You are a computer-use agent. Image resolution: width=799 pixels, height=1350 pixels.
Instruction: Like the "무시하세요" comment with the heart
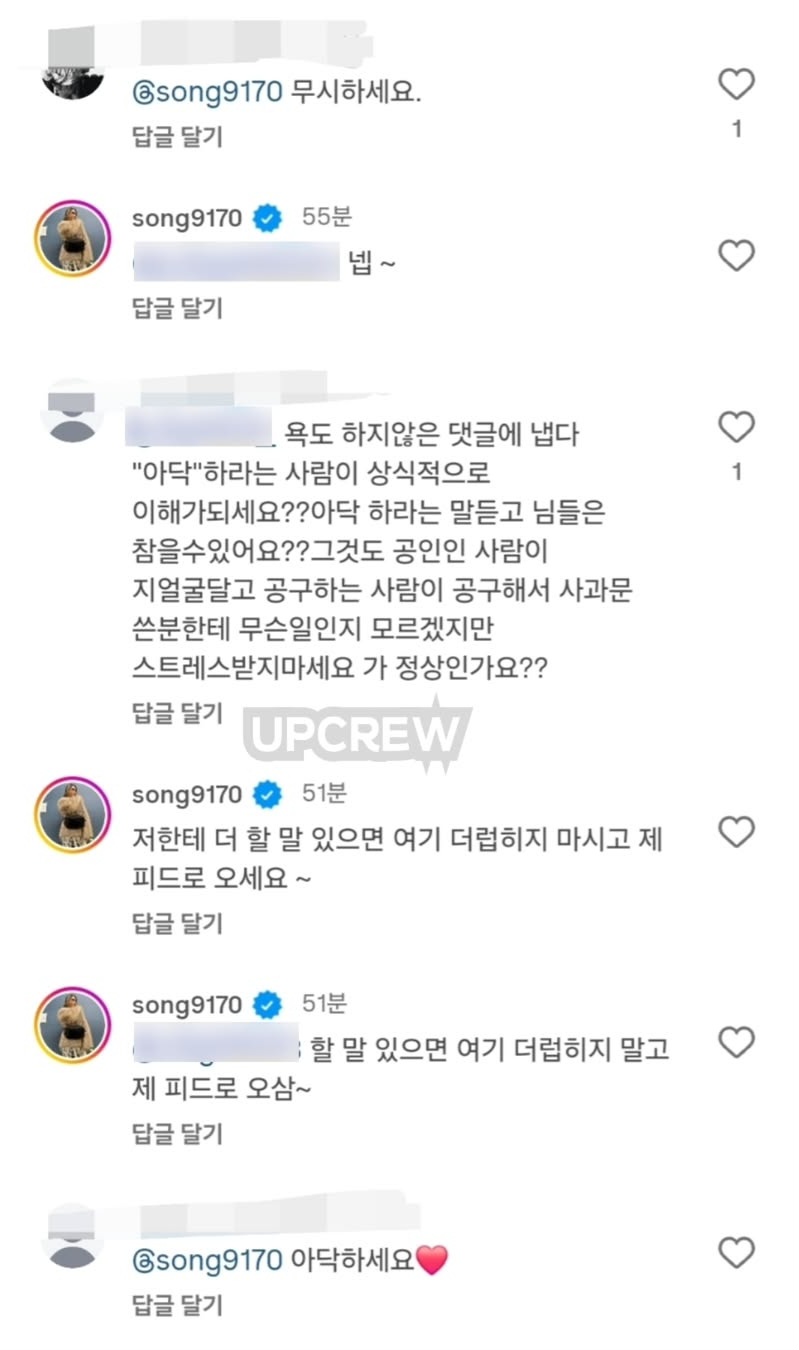pyautogui.click(x=737, y=85)
